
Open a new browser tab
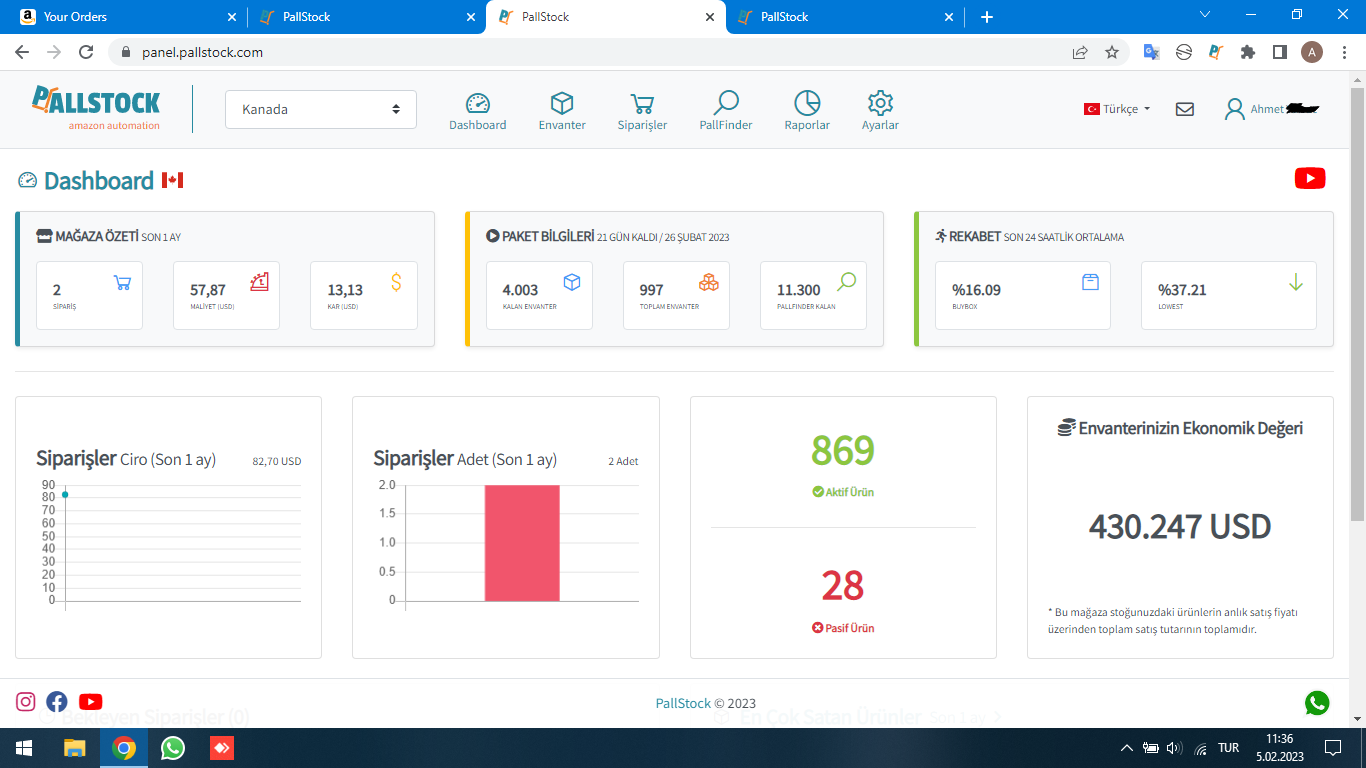(x=987, y=17)
